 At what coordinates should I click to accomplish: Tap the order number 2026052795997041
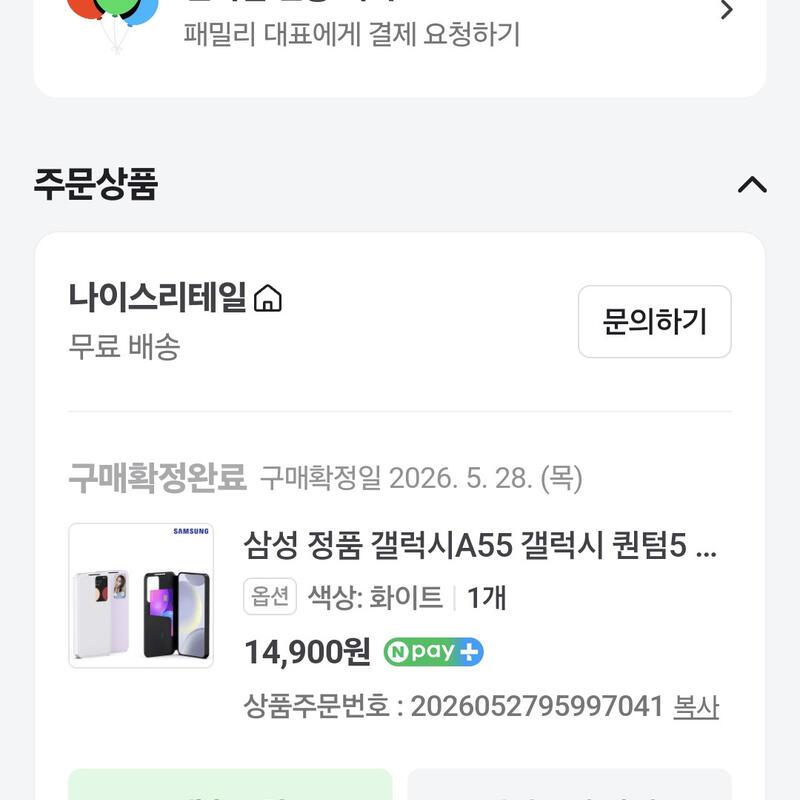(x=537, y=707)
